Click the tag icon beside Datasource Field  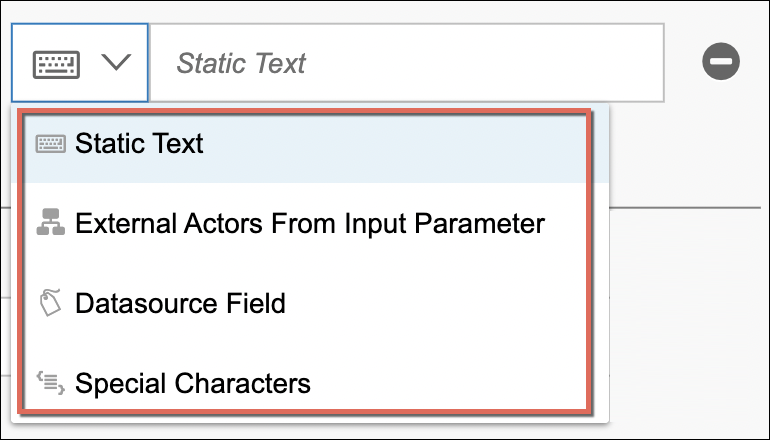tap(50, 303)
